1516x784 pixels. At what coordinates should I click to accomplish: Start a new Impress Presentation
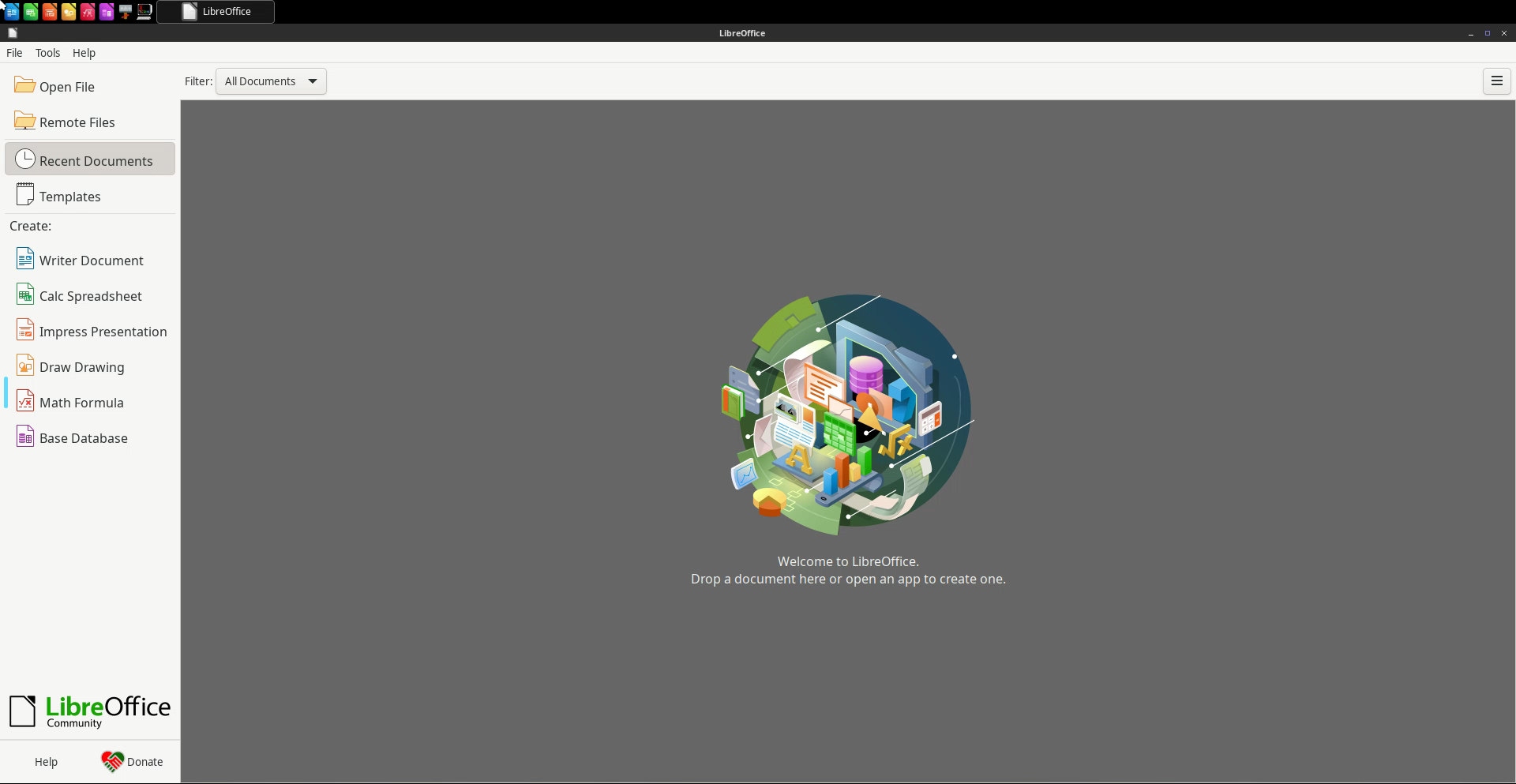click(x=103, y=332)
